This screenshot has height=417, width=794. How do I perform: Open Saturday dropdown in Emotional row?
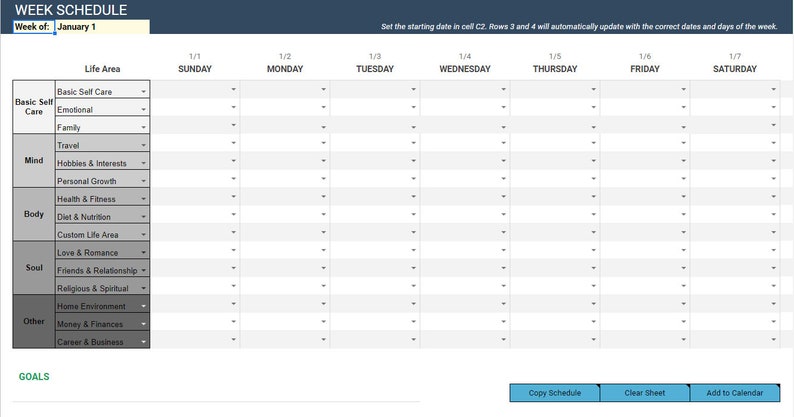(774, 107)
